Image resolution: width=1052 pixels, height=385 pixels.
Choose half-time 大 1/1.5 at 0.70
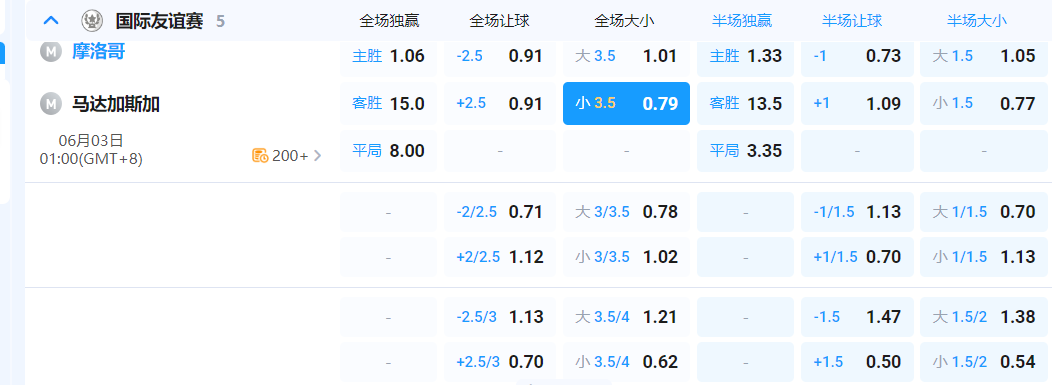984,213
